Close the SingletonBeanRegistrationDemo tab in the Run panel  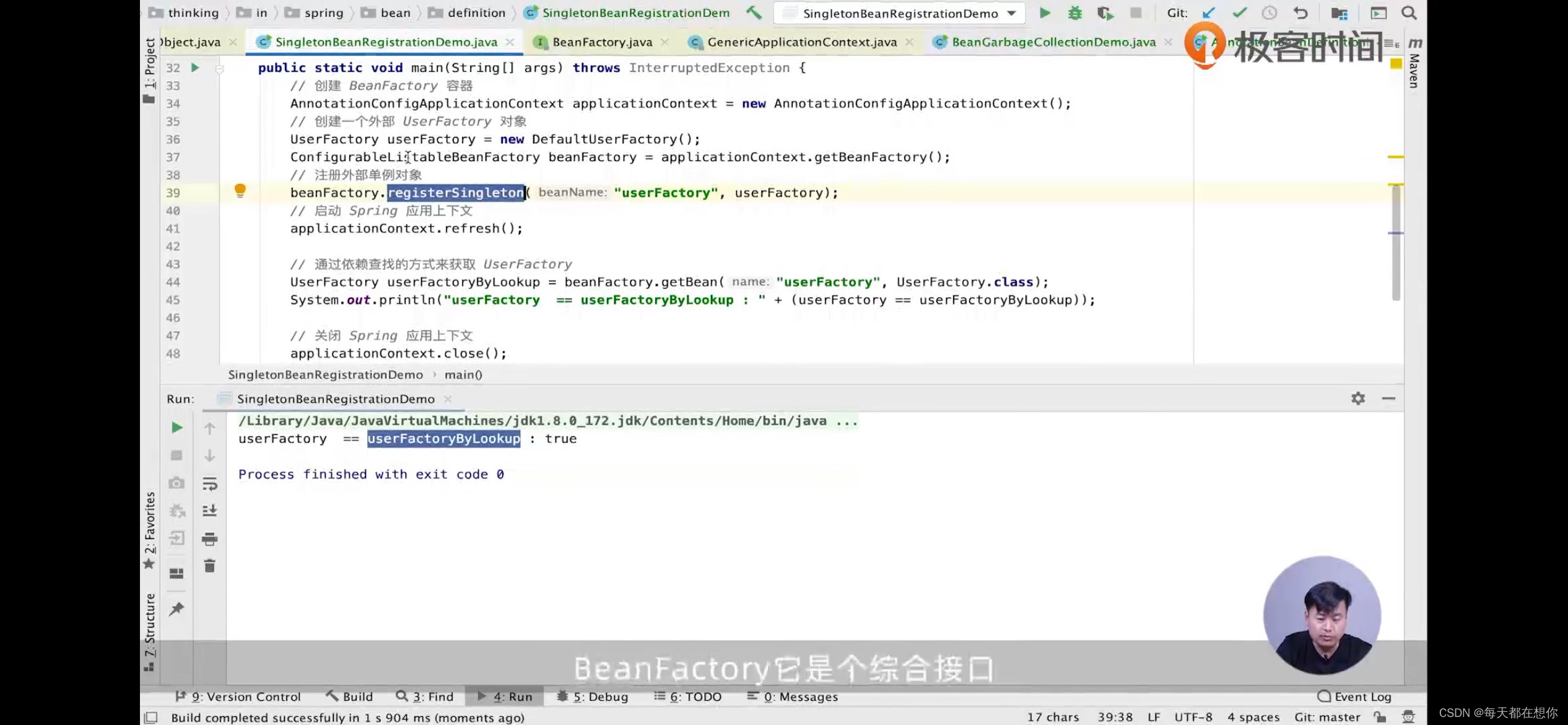448,399
